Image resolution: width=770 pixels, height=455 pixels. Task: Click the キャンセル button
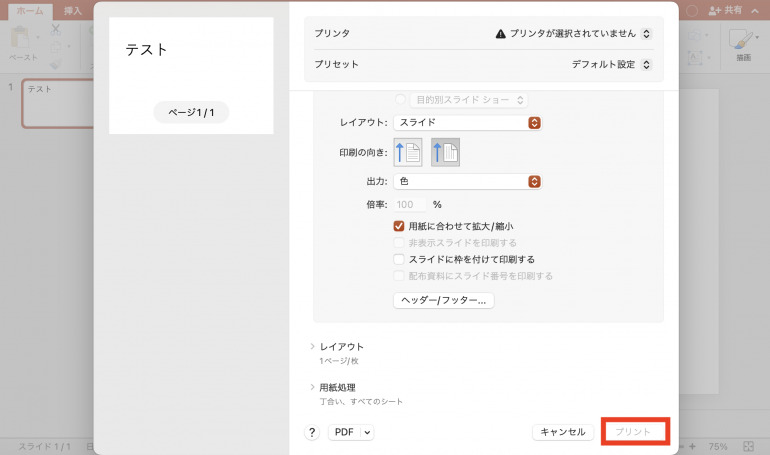(x=562, y=432)
